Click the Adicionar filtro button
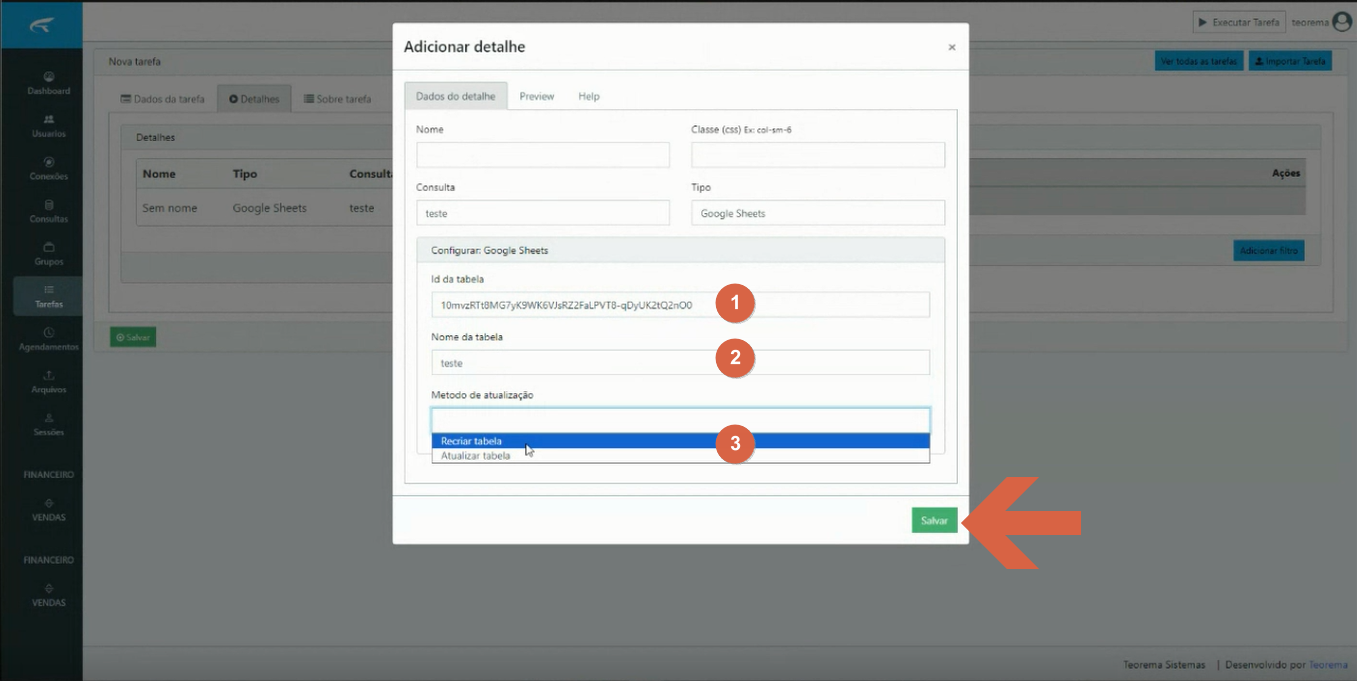 (1268, 251)
